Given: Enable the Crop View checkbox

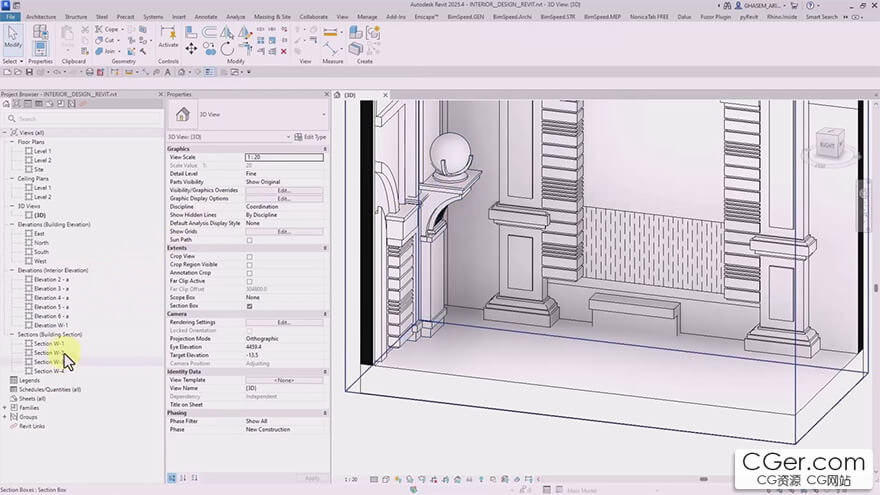Looking at the screenshot, I should [249, 257].
